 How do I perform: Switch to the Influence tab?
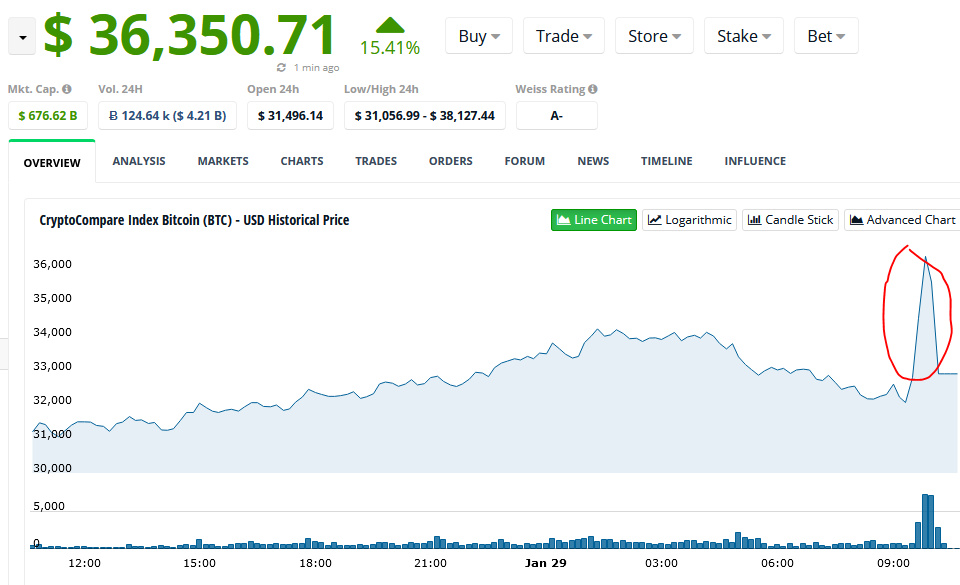(x=755, y=161)
